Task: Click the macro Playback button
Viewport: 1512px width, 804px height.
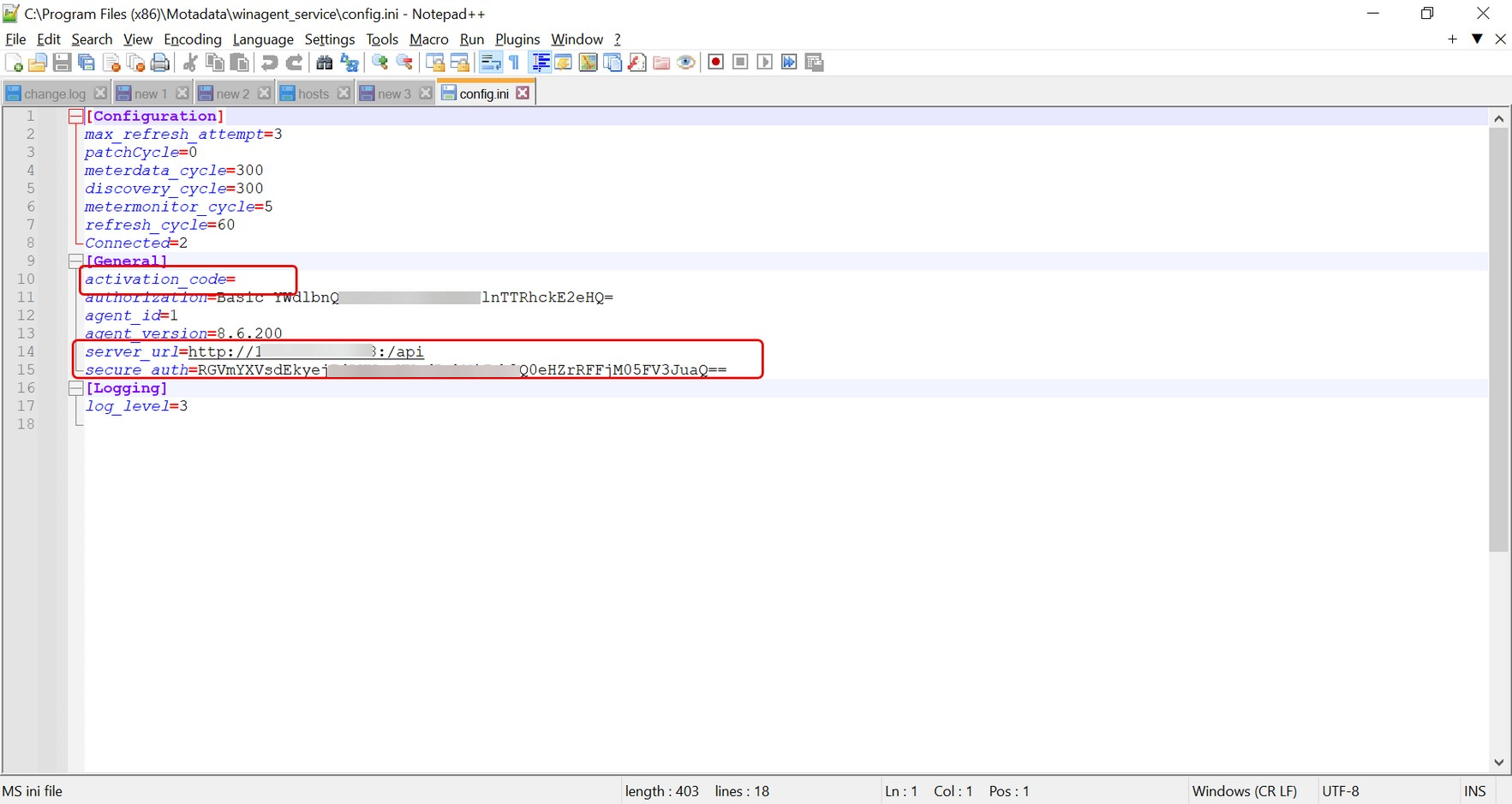Action: (x=765, y=63)
